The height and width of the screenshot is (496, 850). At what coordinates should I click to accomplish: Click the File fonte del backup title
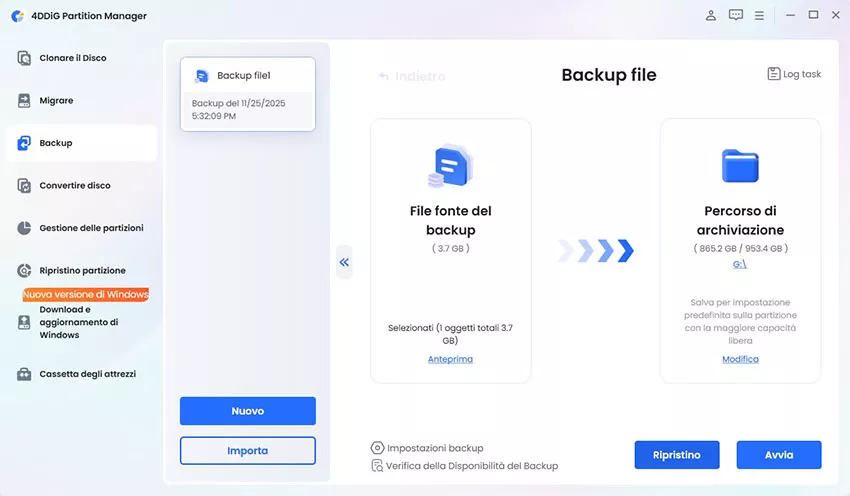[x=450, y=220]
